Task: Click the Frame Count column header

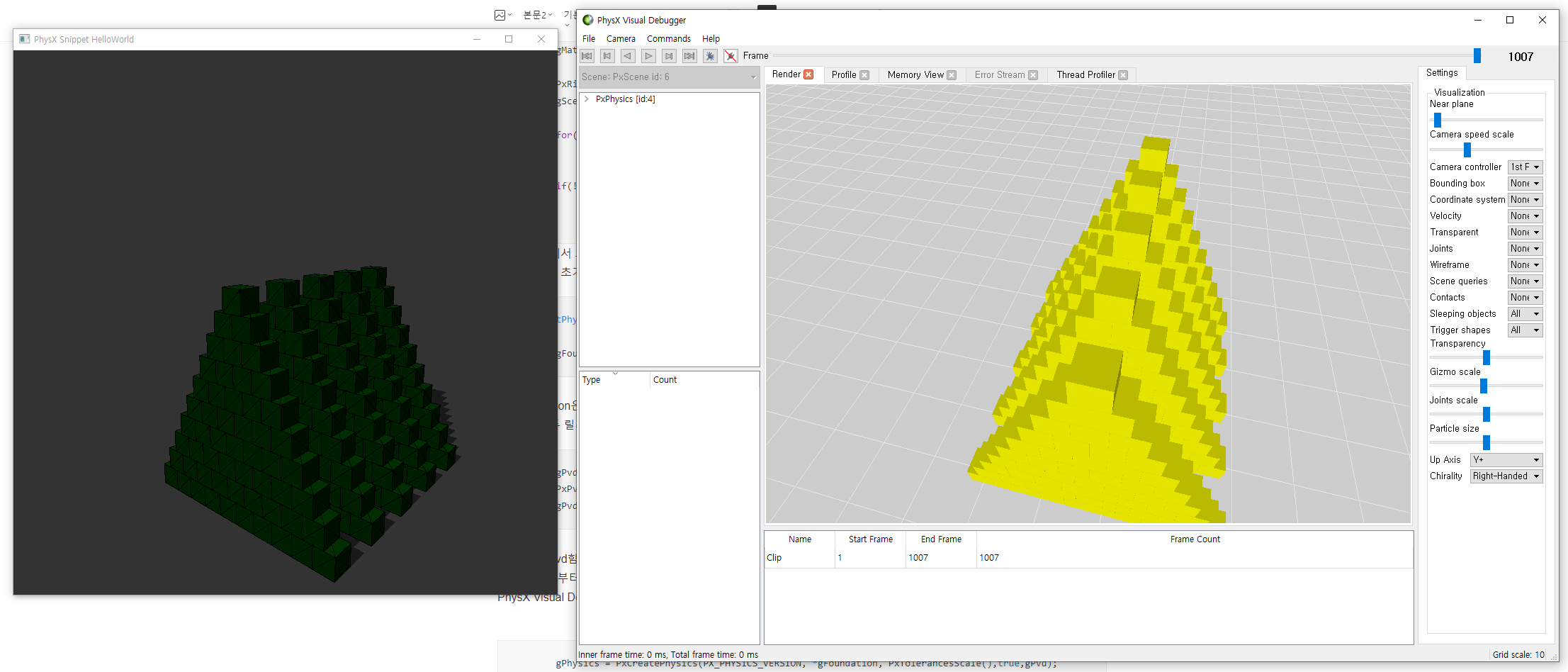Action: [1195, 539]
